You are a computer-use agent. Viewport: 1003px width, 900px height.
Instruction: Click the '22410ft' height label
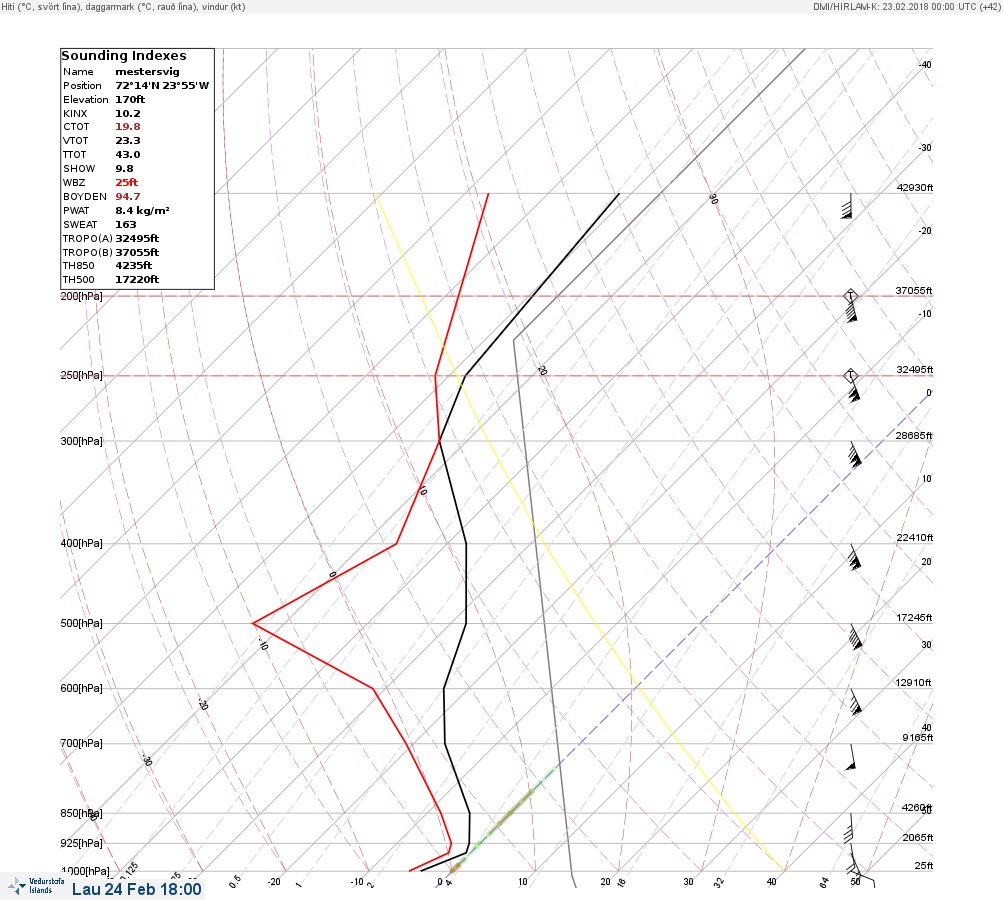(914, 537)
